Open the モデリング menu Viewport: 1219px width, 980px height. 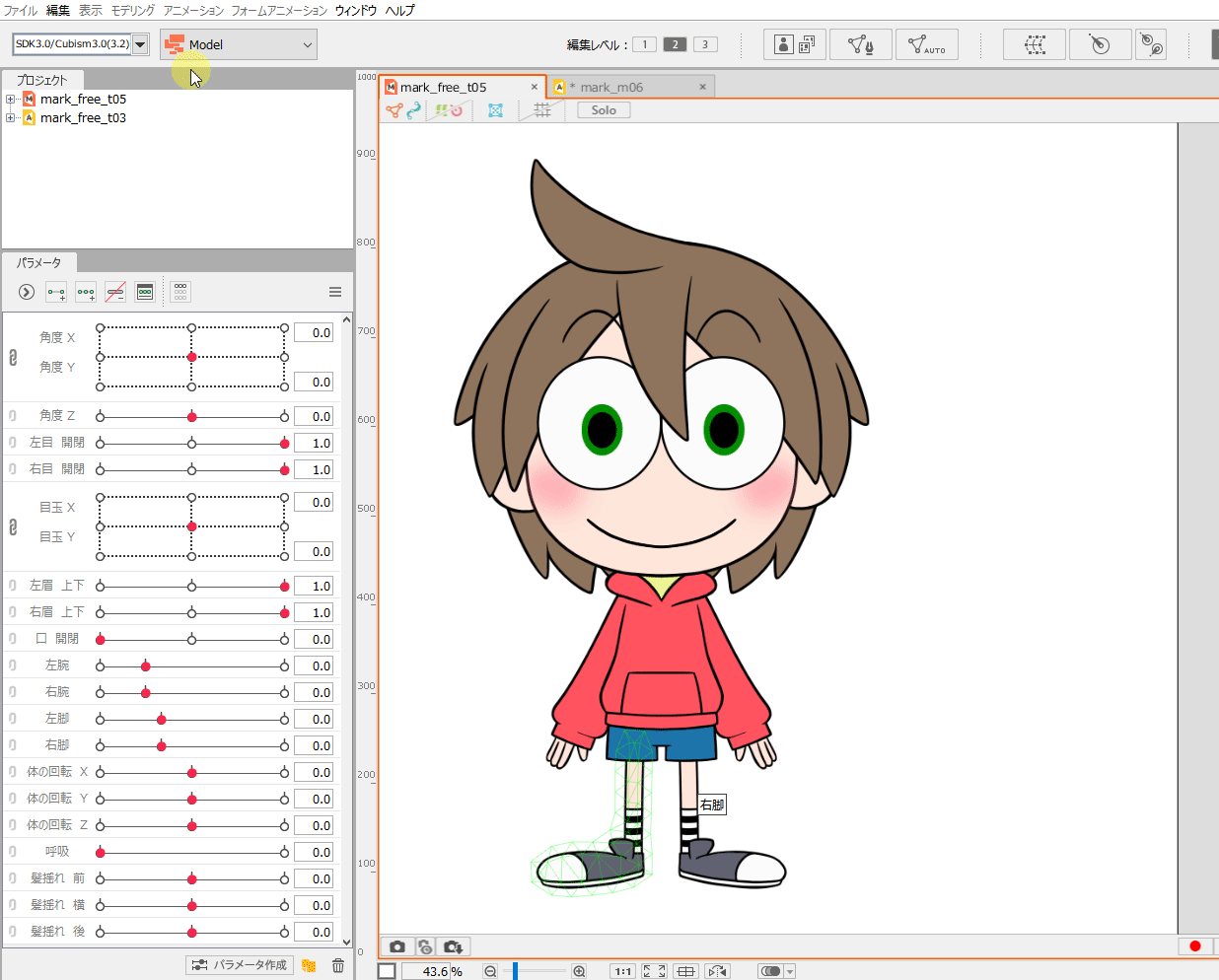point(133,10)
